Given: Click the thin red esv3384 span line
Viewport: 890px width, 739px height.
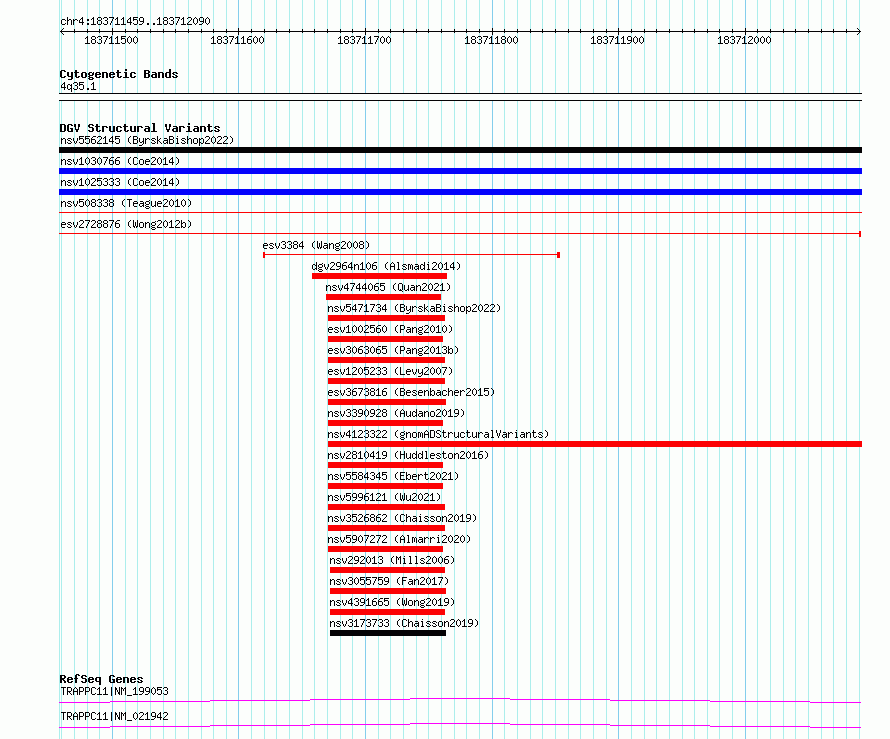Looking at the screenshot, I should coord(412,255).
